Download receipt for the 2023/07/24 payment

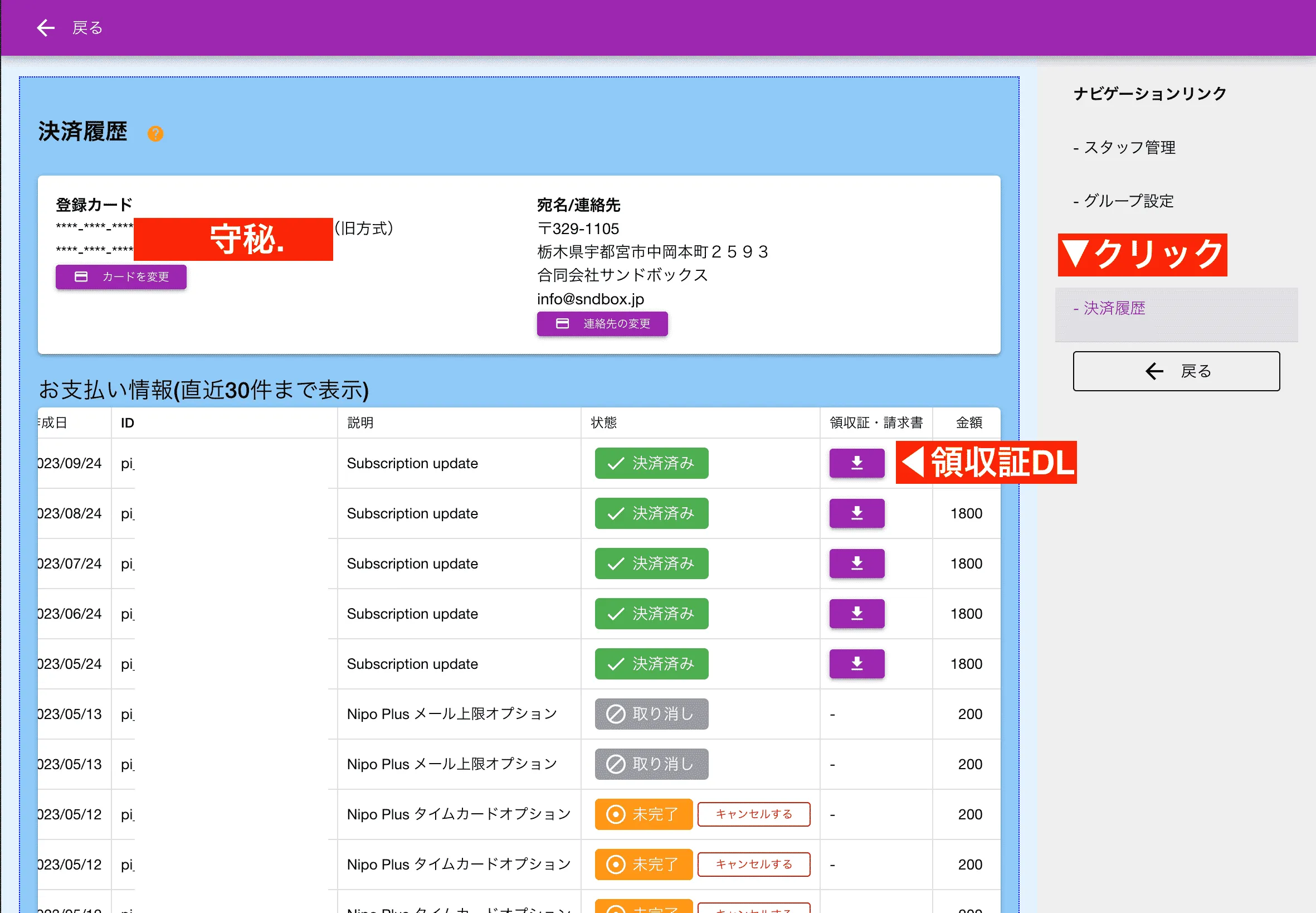pos(856,564)
